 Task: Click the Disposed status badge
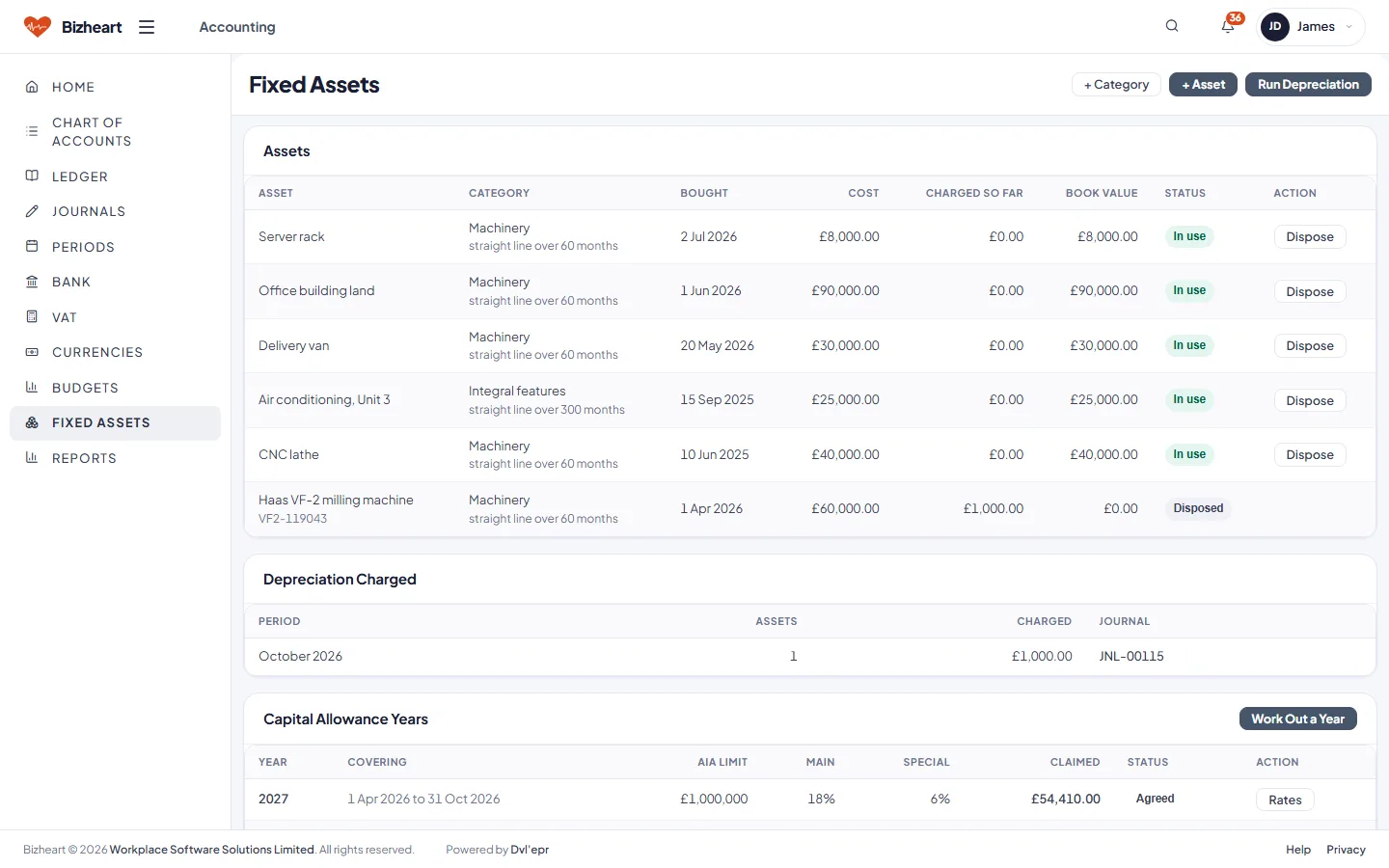[x=1198, y=508]
